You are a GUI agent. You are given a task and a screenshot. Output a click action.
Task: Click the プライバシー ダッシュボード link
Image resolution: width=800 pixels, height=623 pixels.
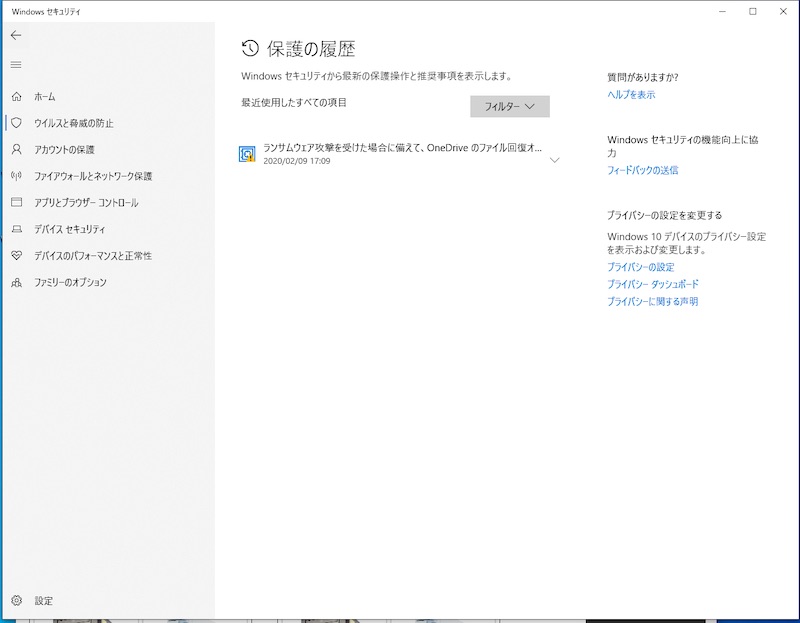tap(653, 284)
